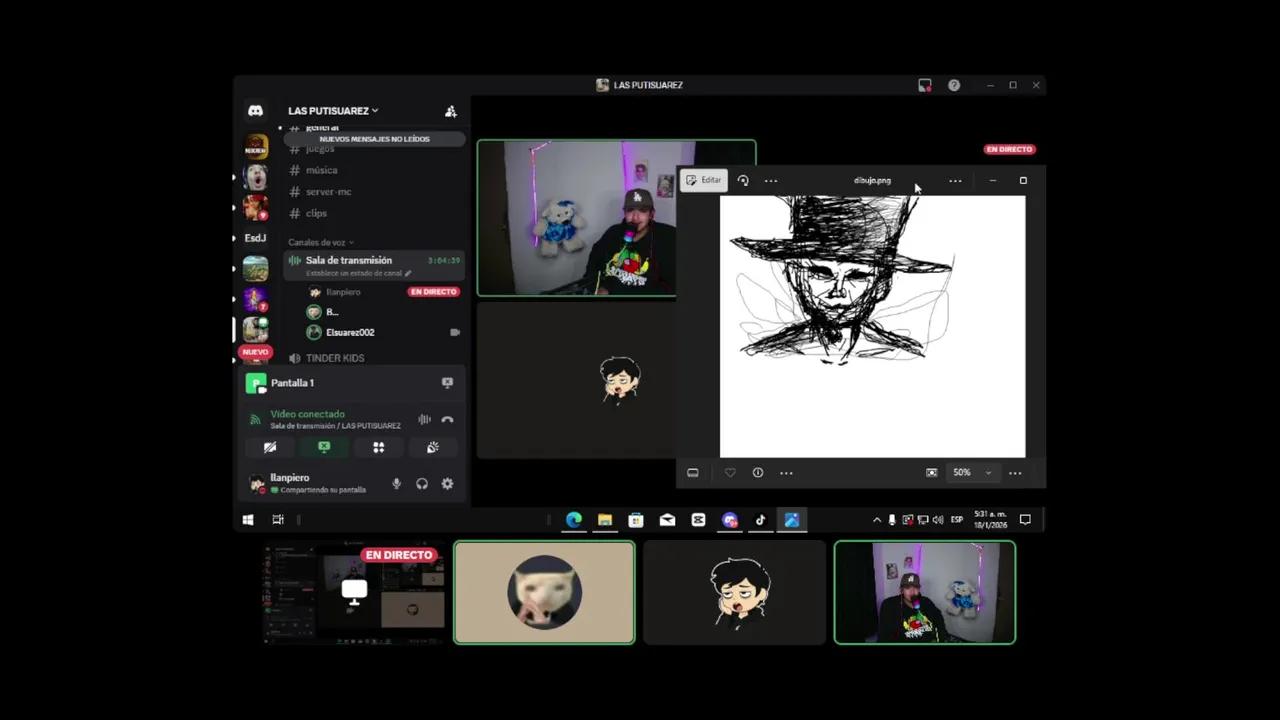Select the EN DIRECTO stream thumbnail

(353, 592)
